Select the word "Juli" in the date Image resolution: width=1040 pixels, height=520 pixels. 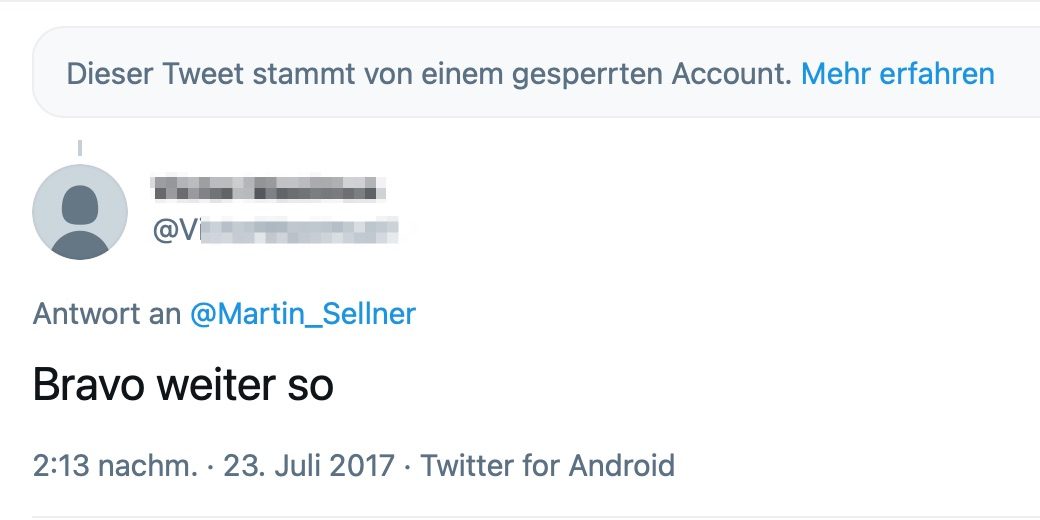[294, 465]
